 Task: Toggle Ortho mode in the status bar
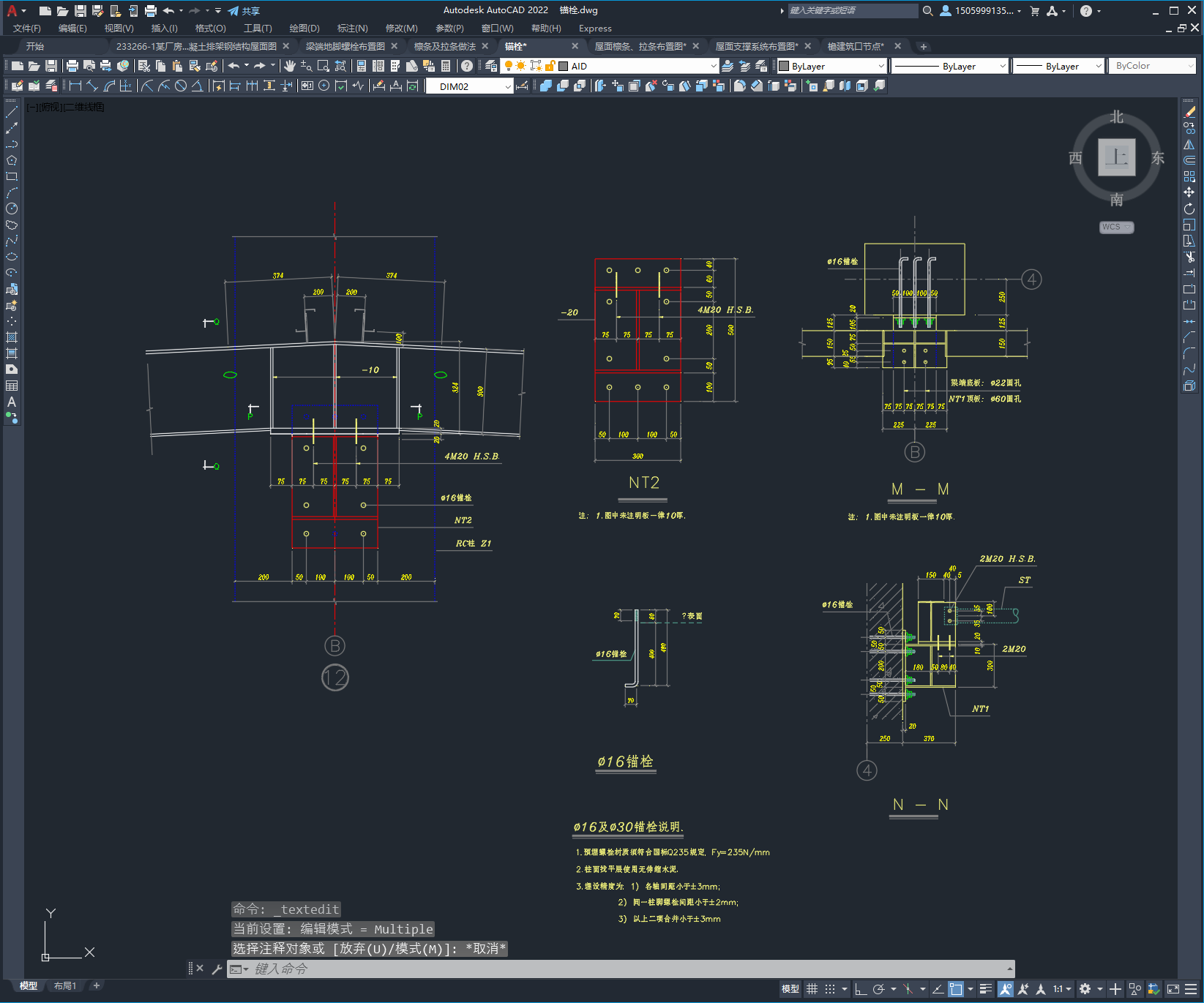(x=861, y=989)
